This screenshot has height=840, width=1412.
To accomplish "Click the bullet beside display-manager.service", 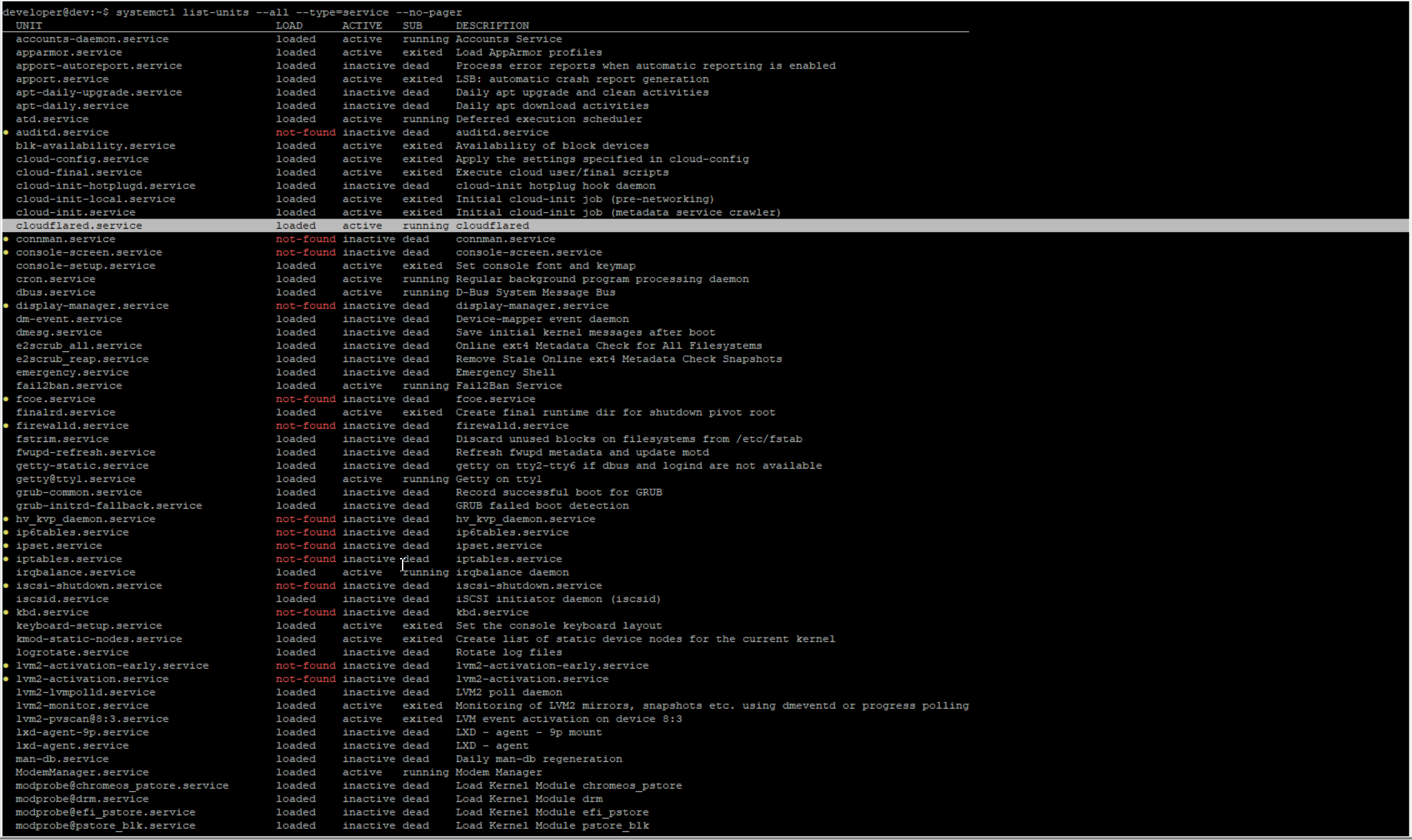I will [6, 306].
